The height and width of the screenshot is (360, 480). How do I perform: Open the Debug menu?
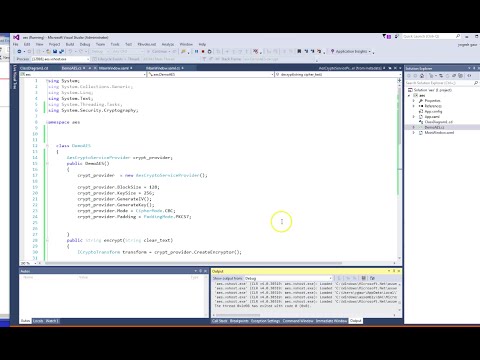pos(85,44)
